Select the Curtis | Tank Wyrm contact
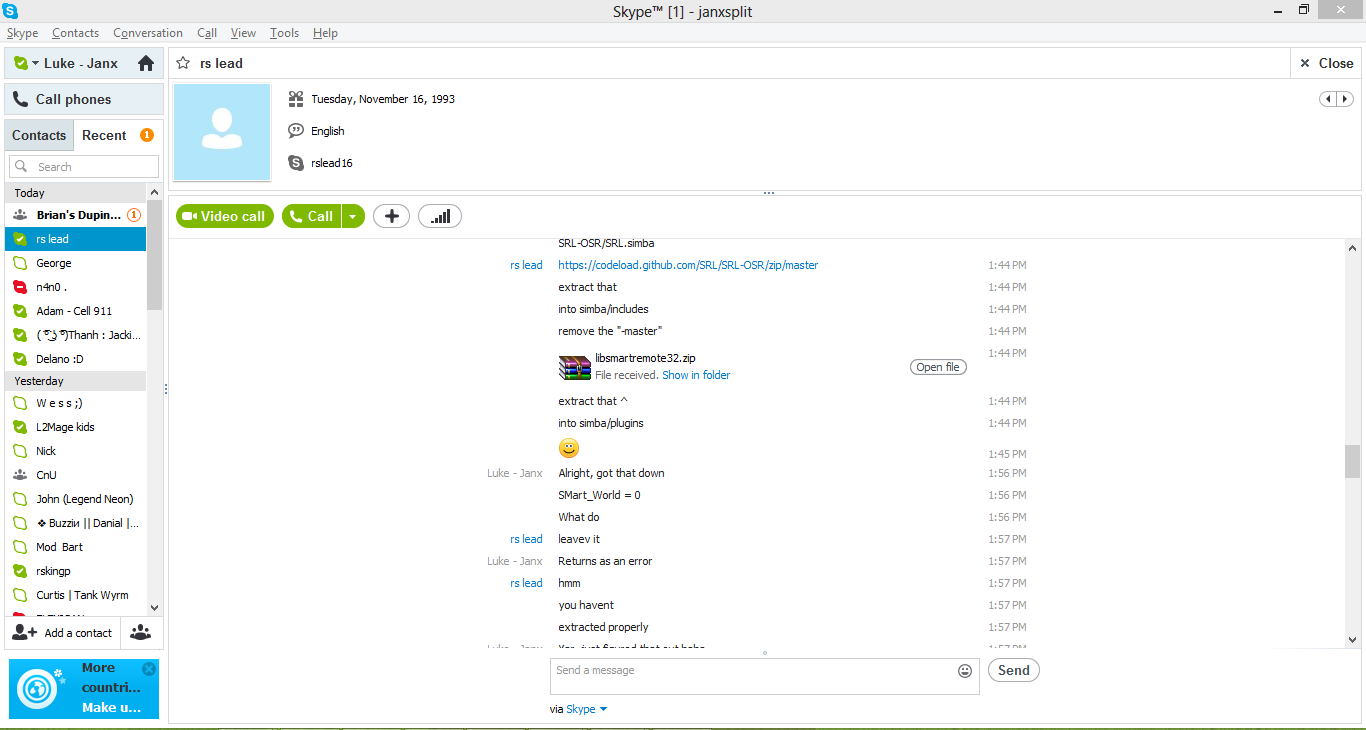The image size is (1366, 730). click(76, 595)
